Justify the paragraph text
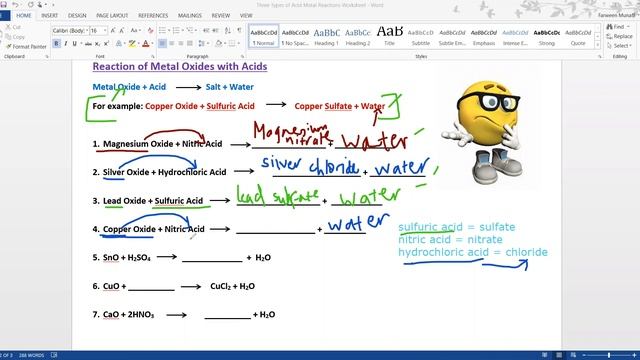This screenshot has width=640, height=360. (x=190, y=43)
